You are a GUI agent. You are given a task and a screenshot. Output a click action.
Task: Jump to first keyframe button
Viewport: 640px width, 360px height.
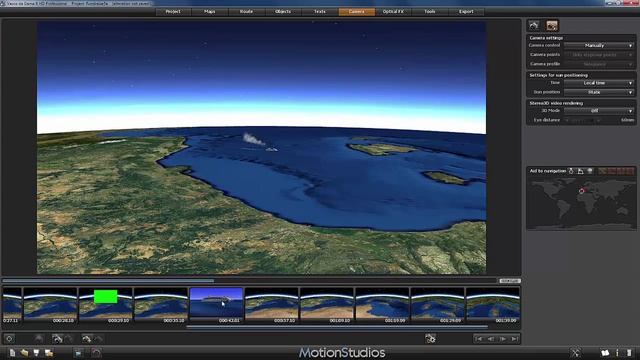[x=479, y=339]
